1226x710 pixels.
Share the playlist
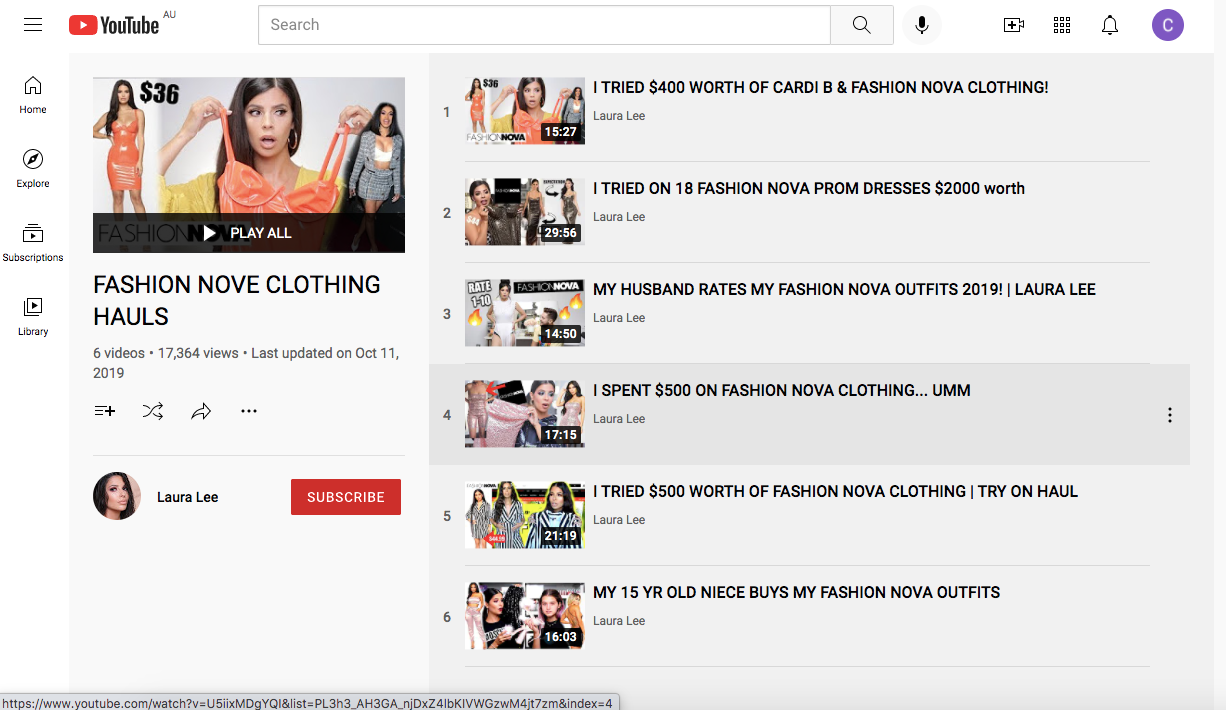coord(201,411)
